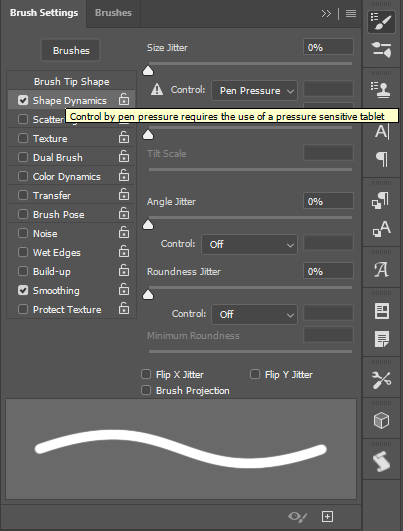Open the Roundness Jitter control dropdown
The height and width of the screenshot is (531, 403).
point(254,315)
